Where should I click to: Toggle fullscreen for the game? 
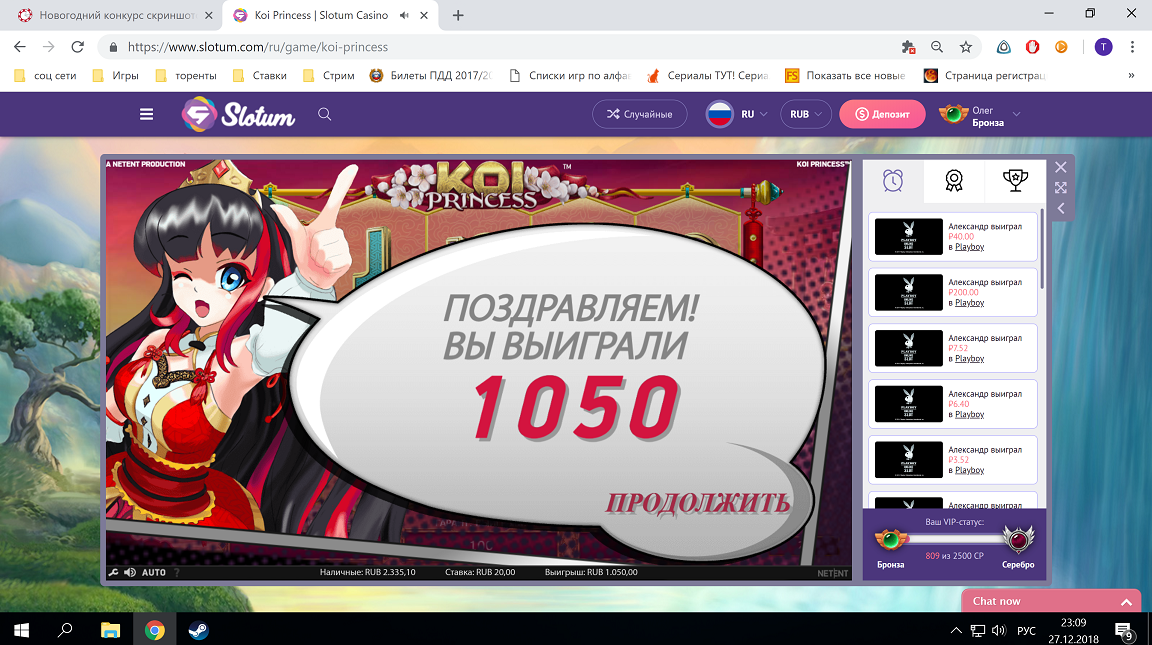click(x=1060, y=188)
